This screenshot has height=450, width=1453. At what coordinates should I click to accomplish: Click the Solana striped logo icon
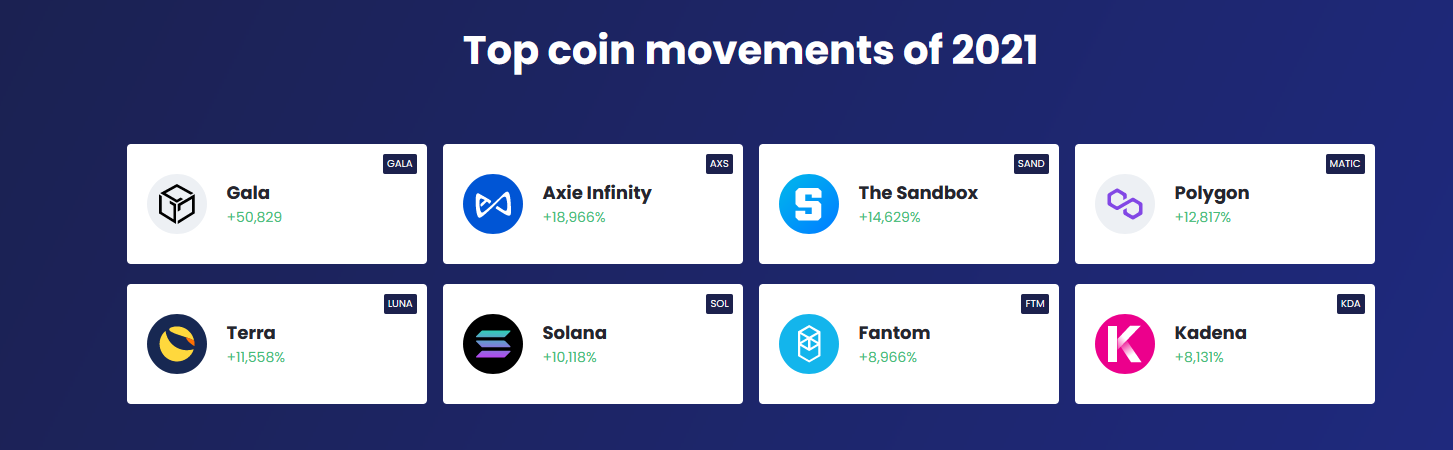point(493,344)
